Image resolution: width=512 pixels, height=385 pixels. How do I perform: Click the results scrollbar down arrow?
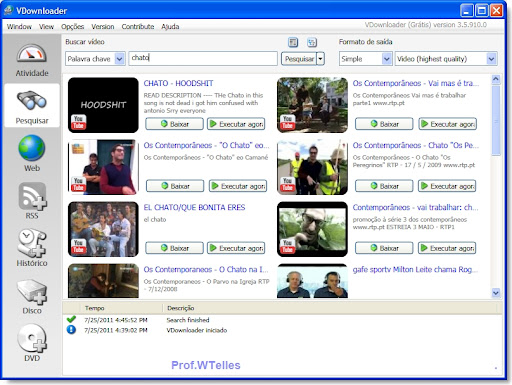click(496, 293)
